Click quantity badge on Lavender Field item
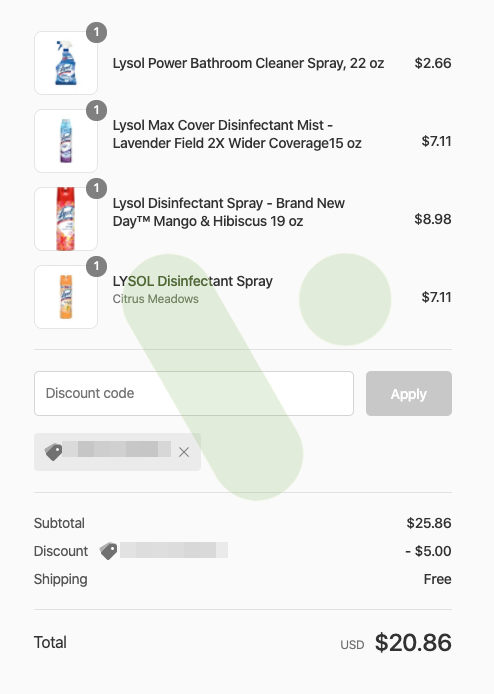The height and width of the screenshot is (694, 494). coord(96,110)
